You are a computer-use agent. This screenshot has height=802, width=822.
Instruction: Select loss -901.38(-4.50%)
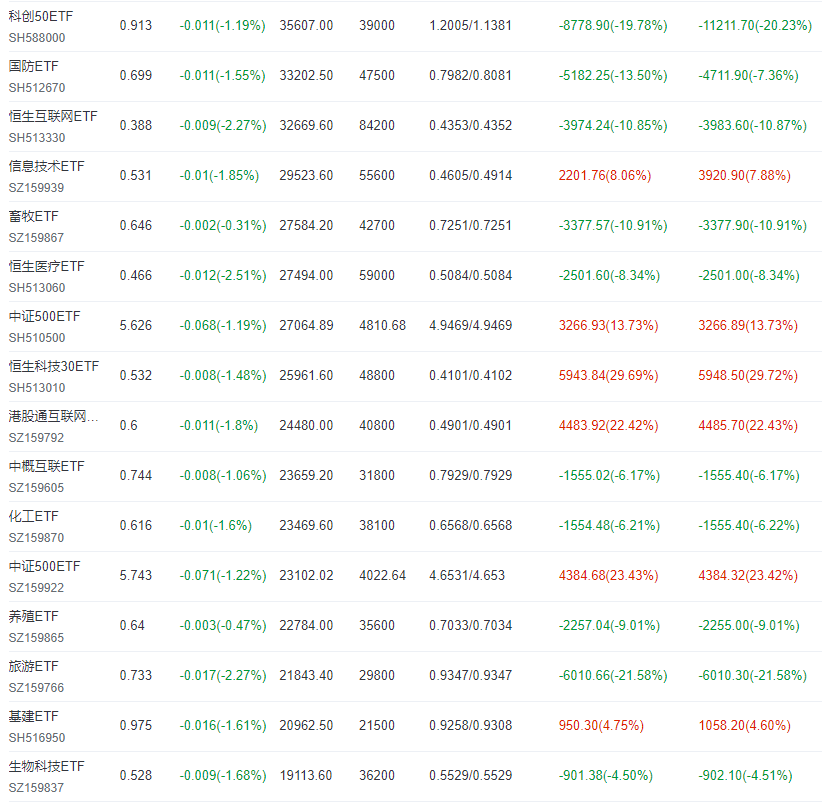606,776
